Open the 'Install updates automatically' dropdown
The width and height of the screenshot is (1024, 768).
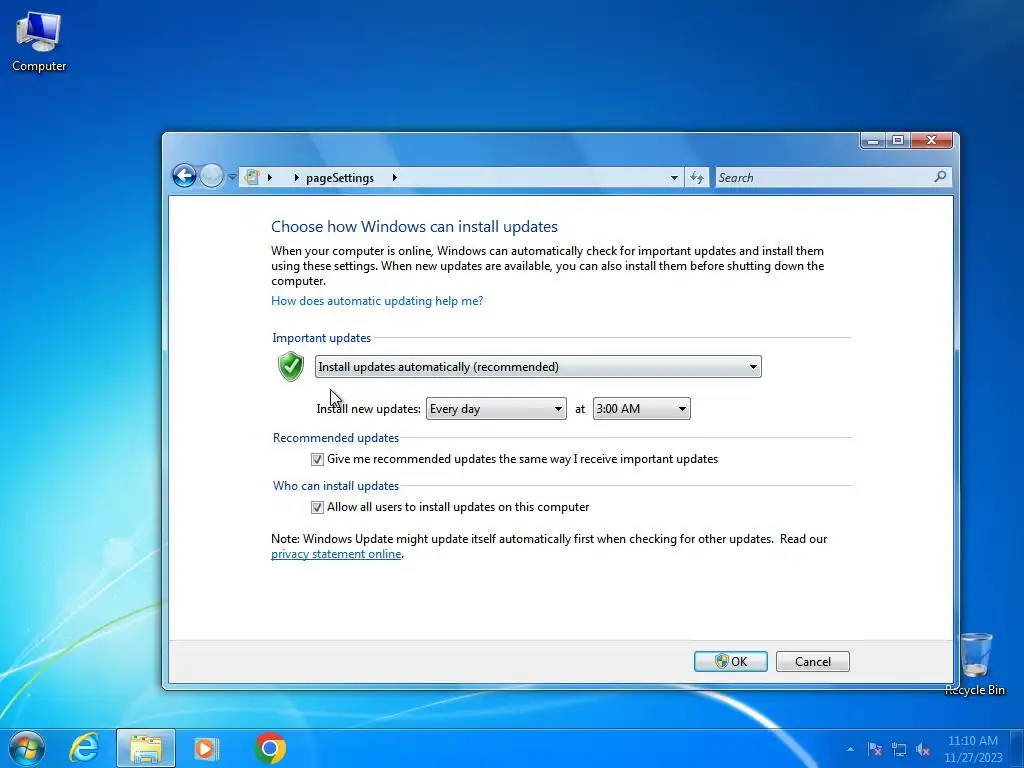538,367
